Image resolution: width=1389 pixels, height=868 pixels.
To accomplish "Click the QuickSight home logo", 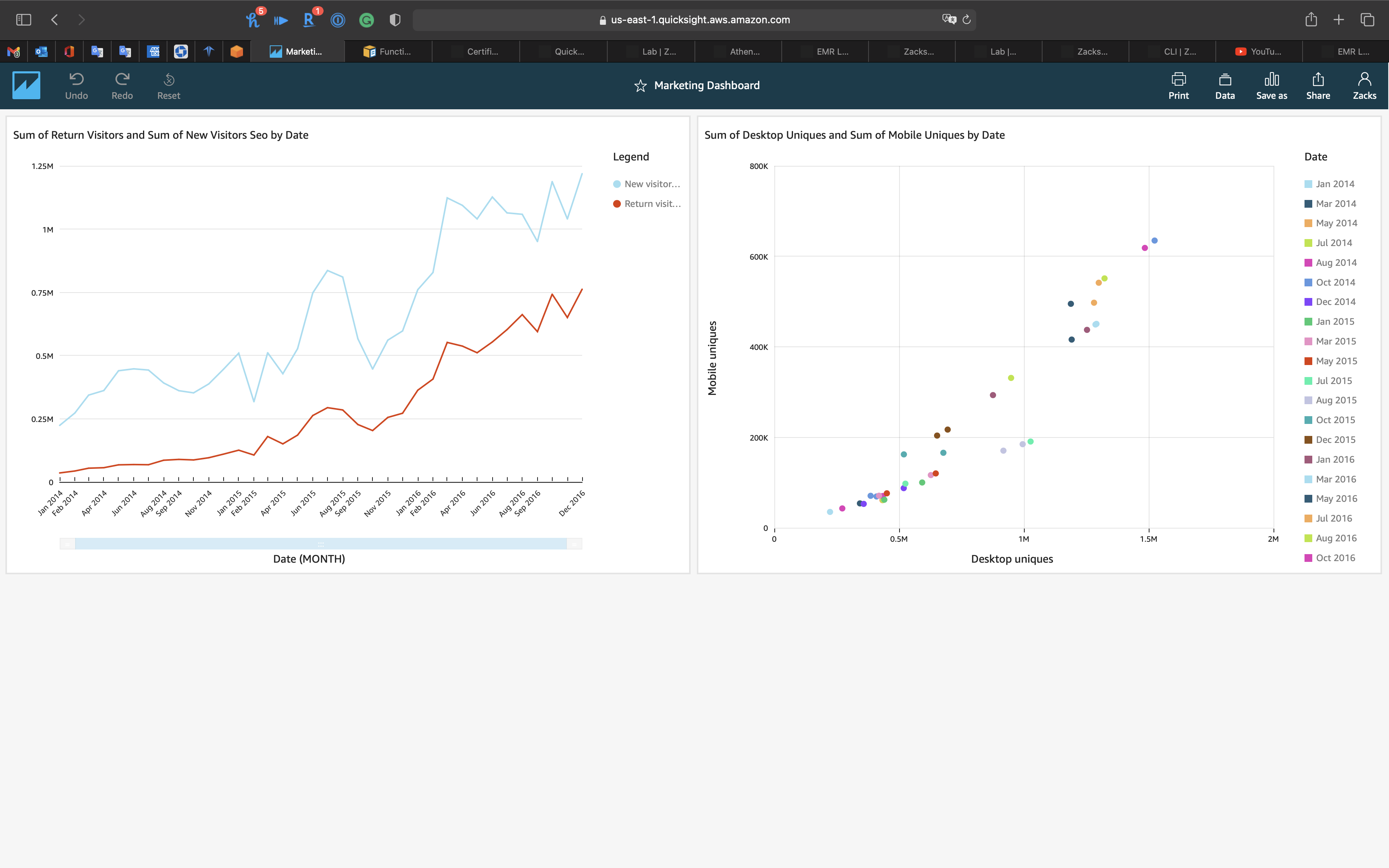I will pos(26,86).
